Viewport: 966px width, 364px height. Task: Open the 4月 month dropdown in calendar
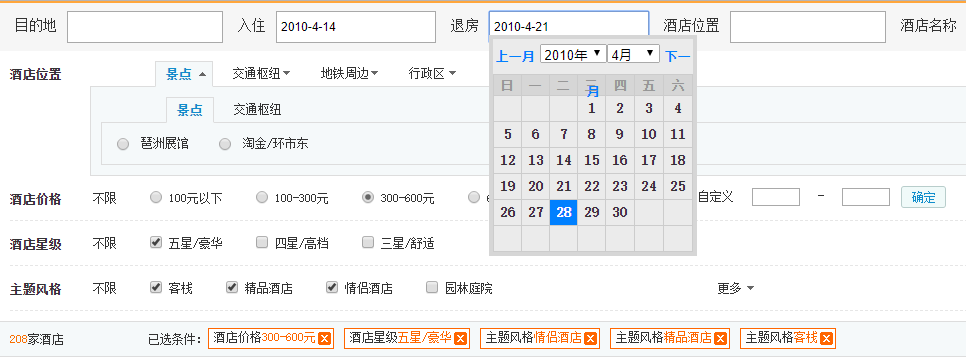(x=634, y=54)
